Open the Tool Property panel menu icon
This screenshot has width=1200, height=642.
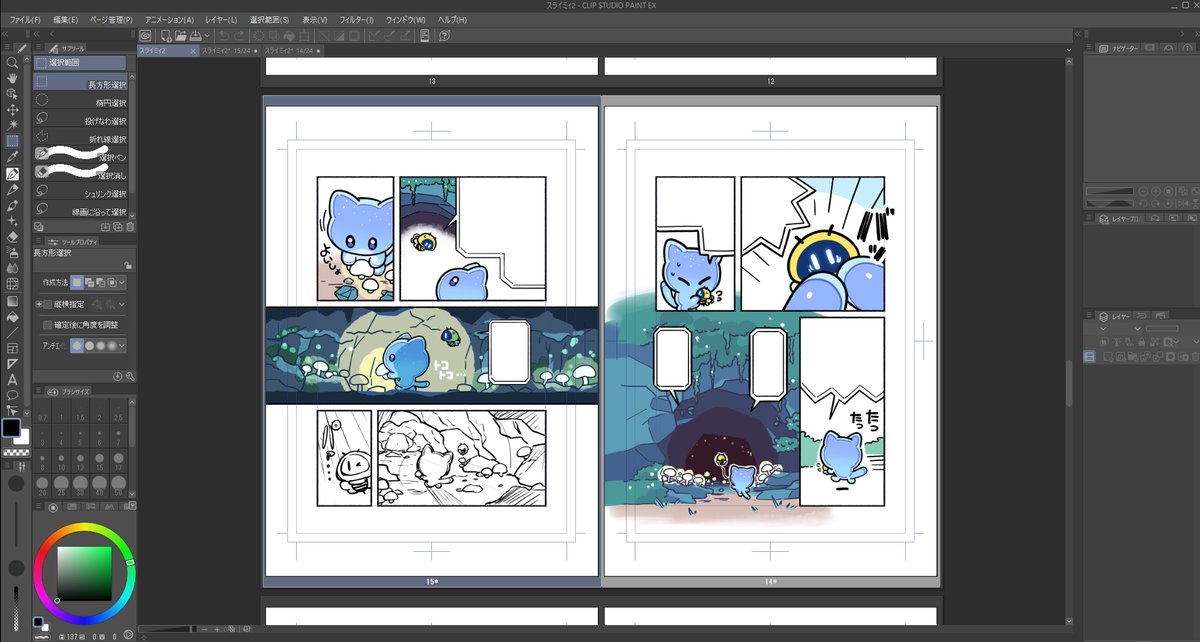tap(38, 240)
